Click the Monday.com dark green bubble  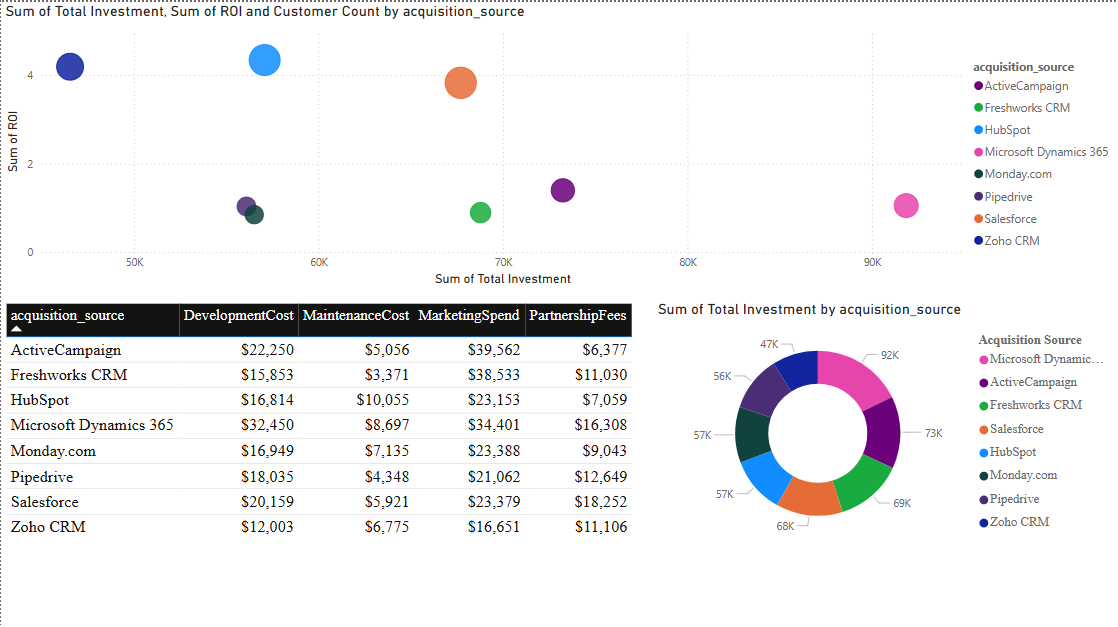255,215
